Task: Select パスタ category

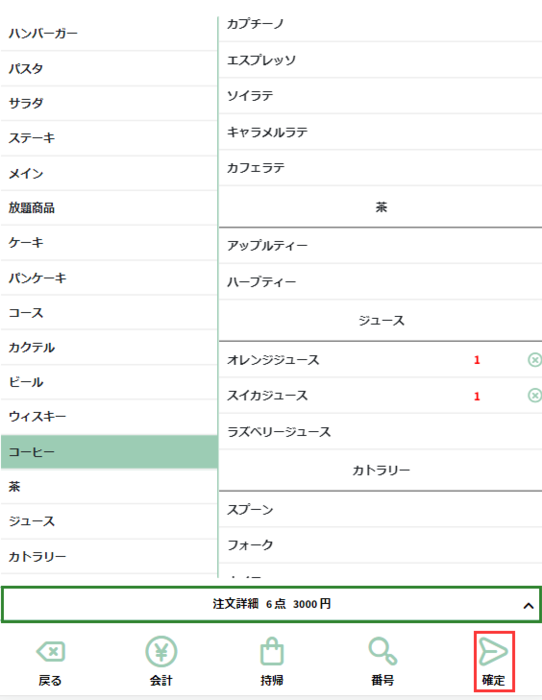Action: coord(109,68)
